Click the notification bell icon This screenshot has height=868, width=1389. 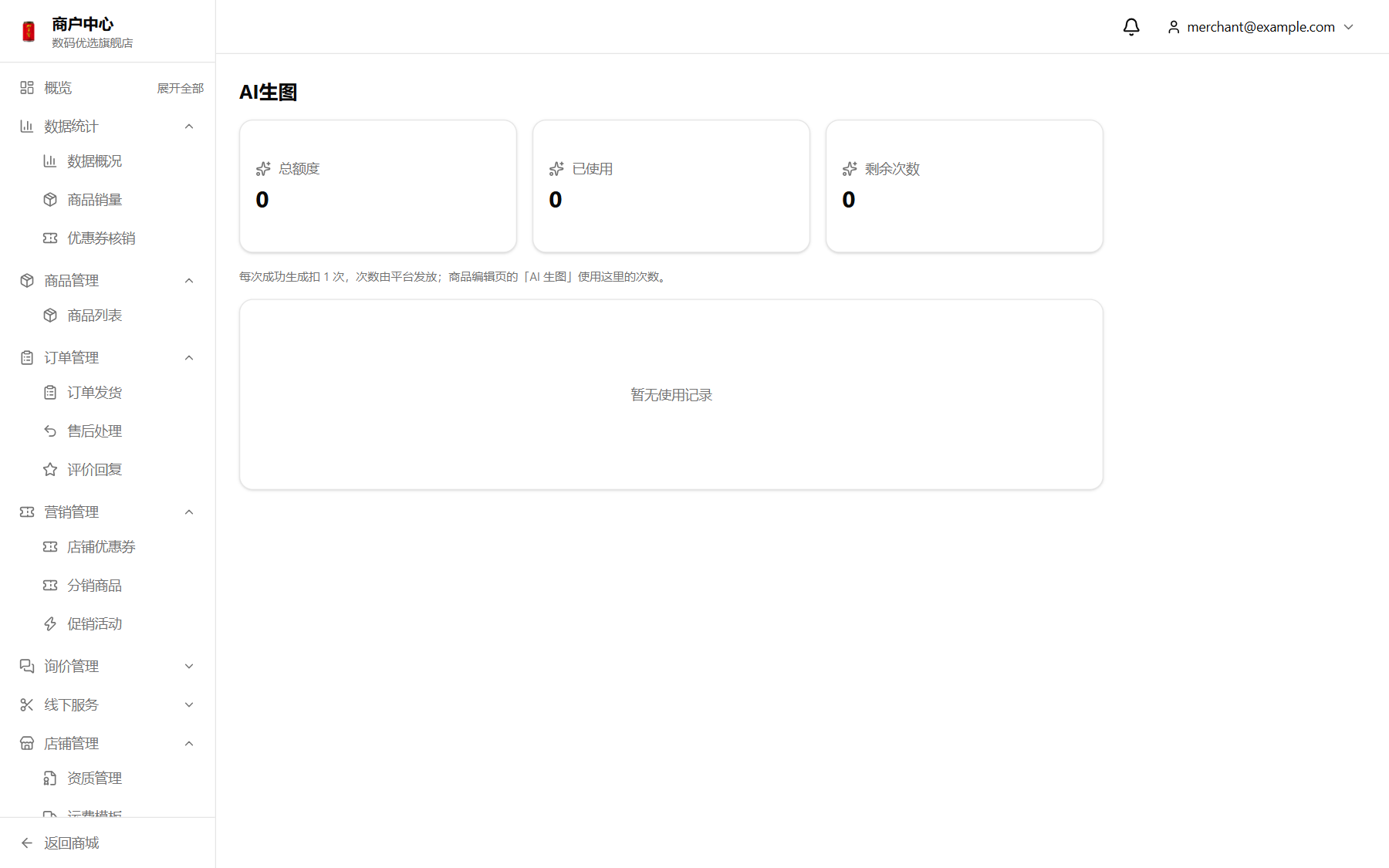pyautogui.click(x=1131, y=27)
